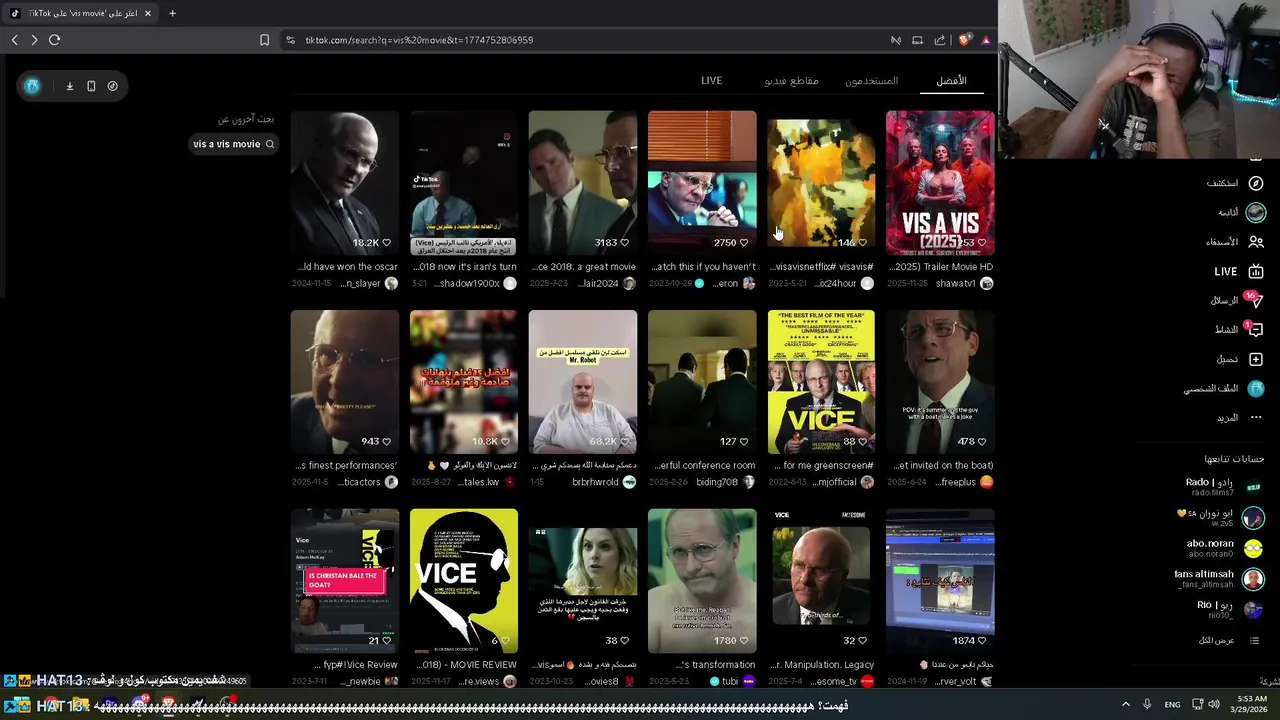Open the Brave Shields lion icon

click(964, 40)
